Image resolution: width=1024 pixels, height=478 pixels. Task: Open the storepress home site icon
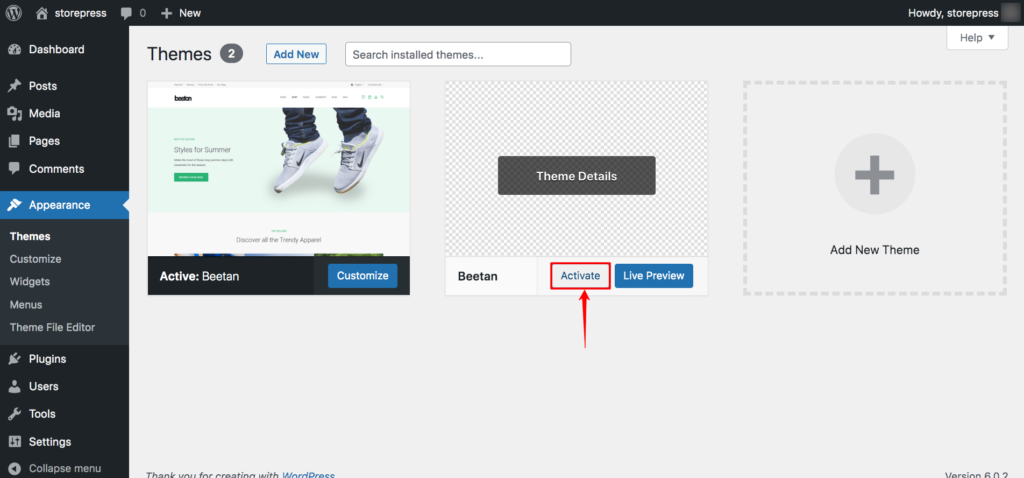click(42, 13)
